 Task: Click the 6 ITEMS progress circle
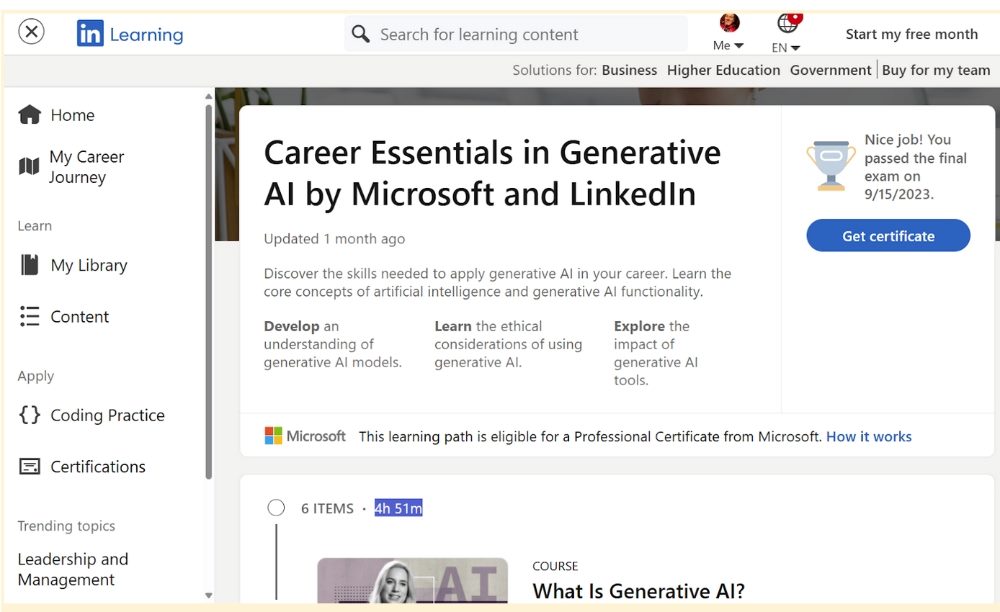pyautogui.click(x=276, y=507)
